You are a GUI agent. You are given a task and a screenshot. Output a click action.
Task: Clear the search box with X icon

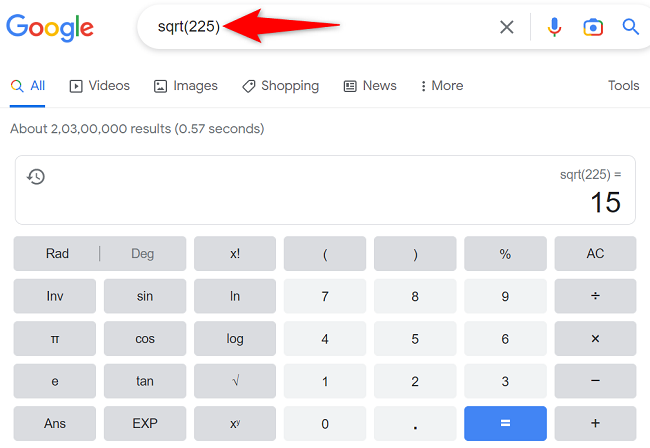[x=507, y=27]
